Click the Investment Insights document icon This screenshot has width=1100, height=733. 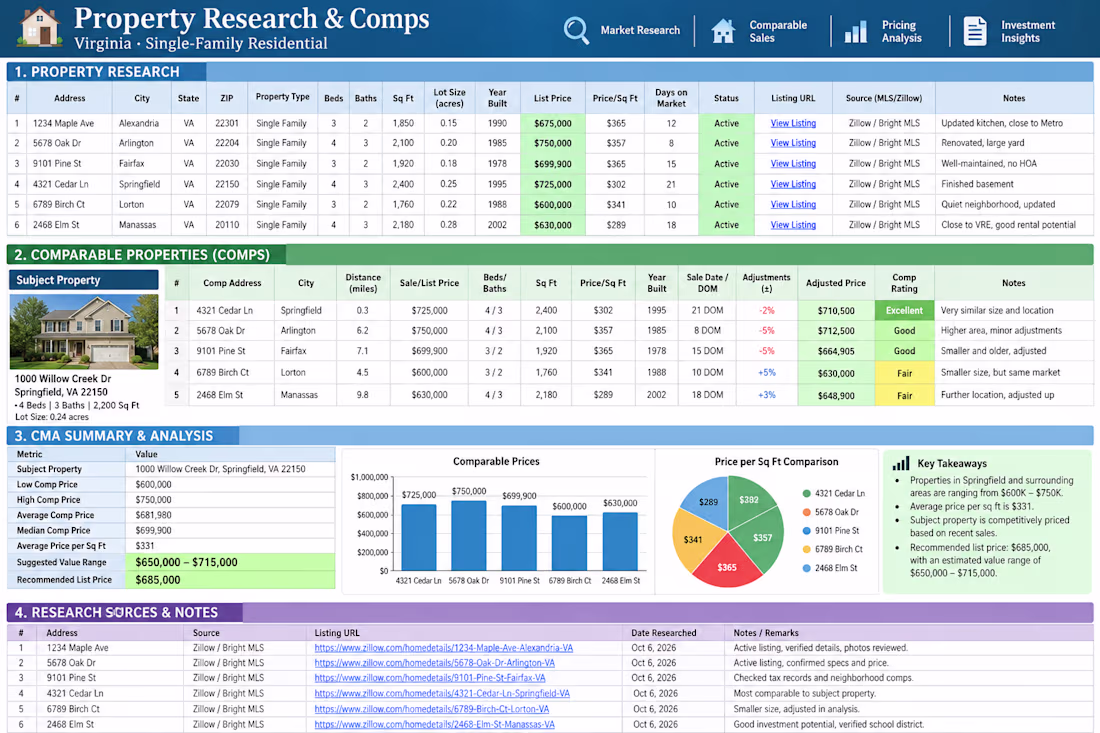974,31
